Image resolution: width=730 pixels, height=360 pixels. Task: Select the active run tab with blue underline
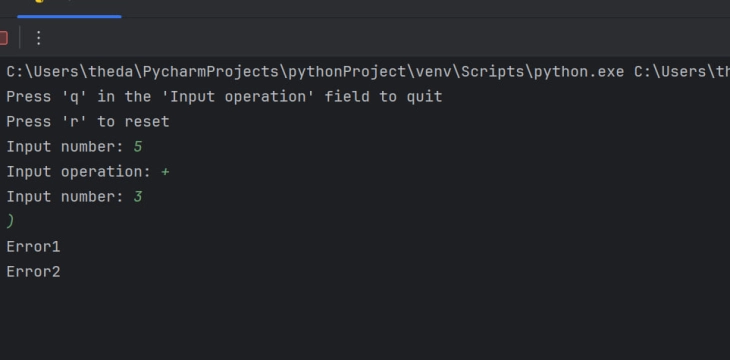(69, 8)
